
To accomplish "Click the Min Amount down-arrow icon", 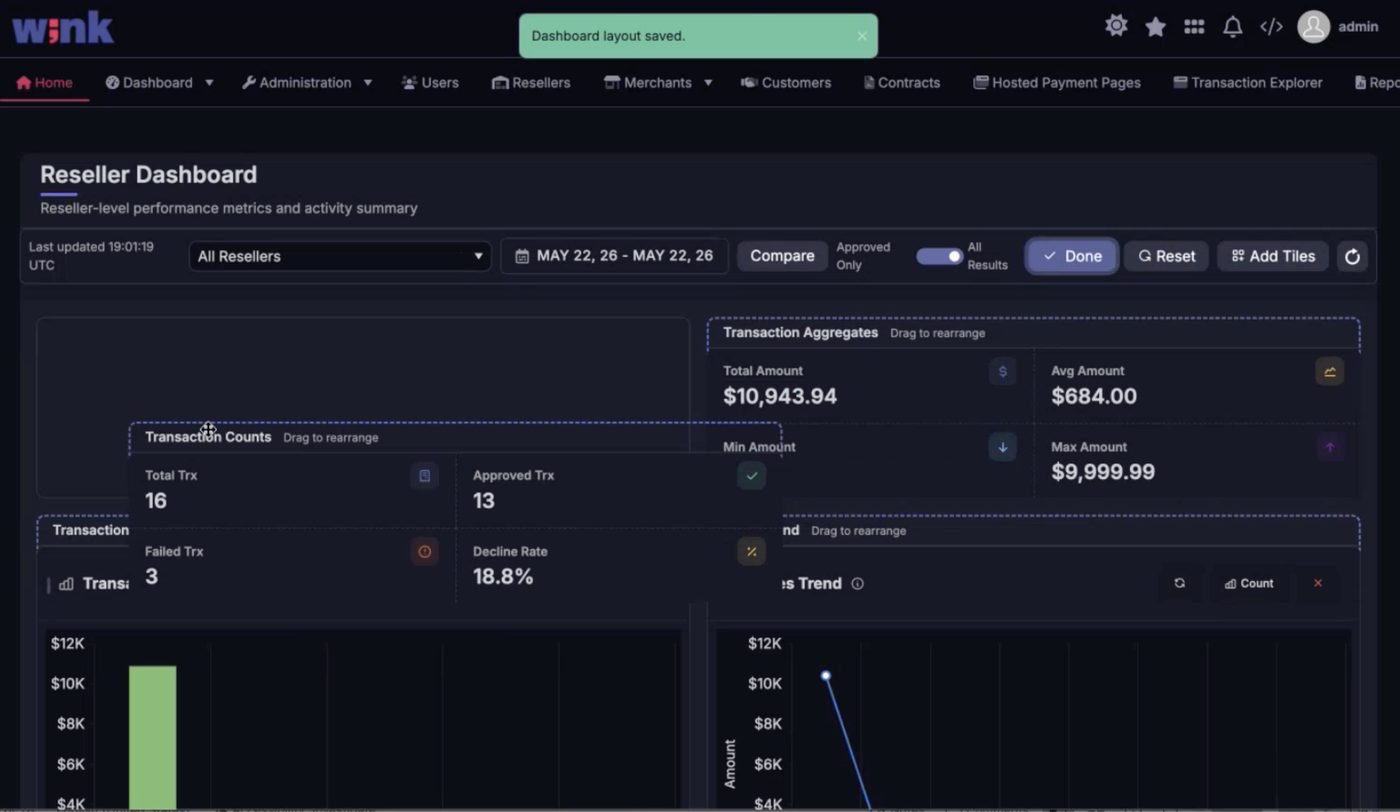I will coord(1002,447).
